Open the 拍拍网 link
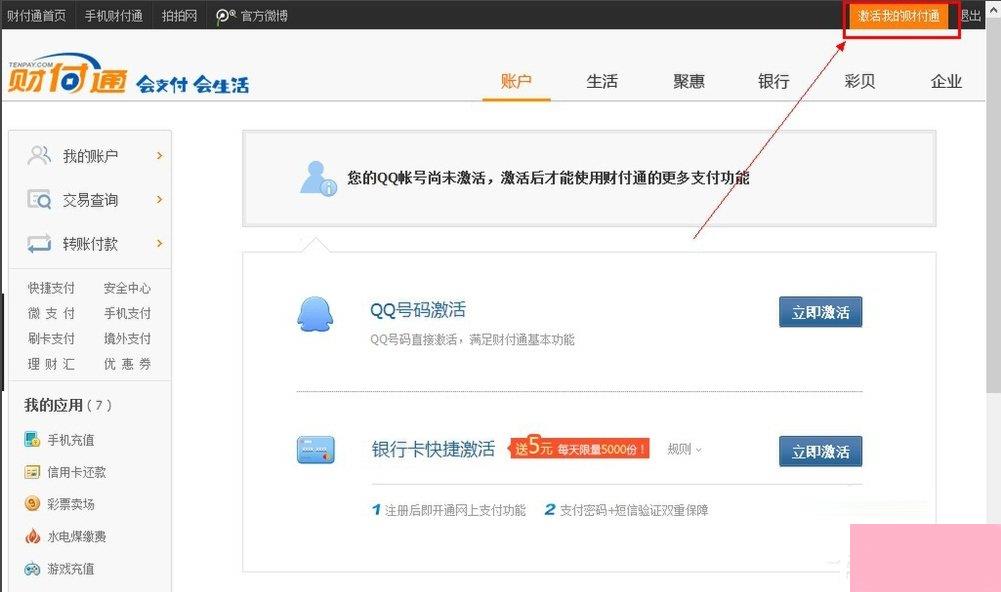The width and height of the screenshot is (1001, 592). [x=179, y=15]
